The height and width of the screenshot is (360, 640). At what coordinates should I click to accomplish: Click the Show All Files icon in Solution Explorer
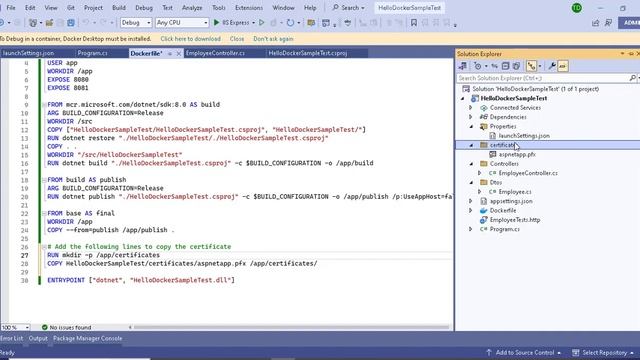516,66
